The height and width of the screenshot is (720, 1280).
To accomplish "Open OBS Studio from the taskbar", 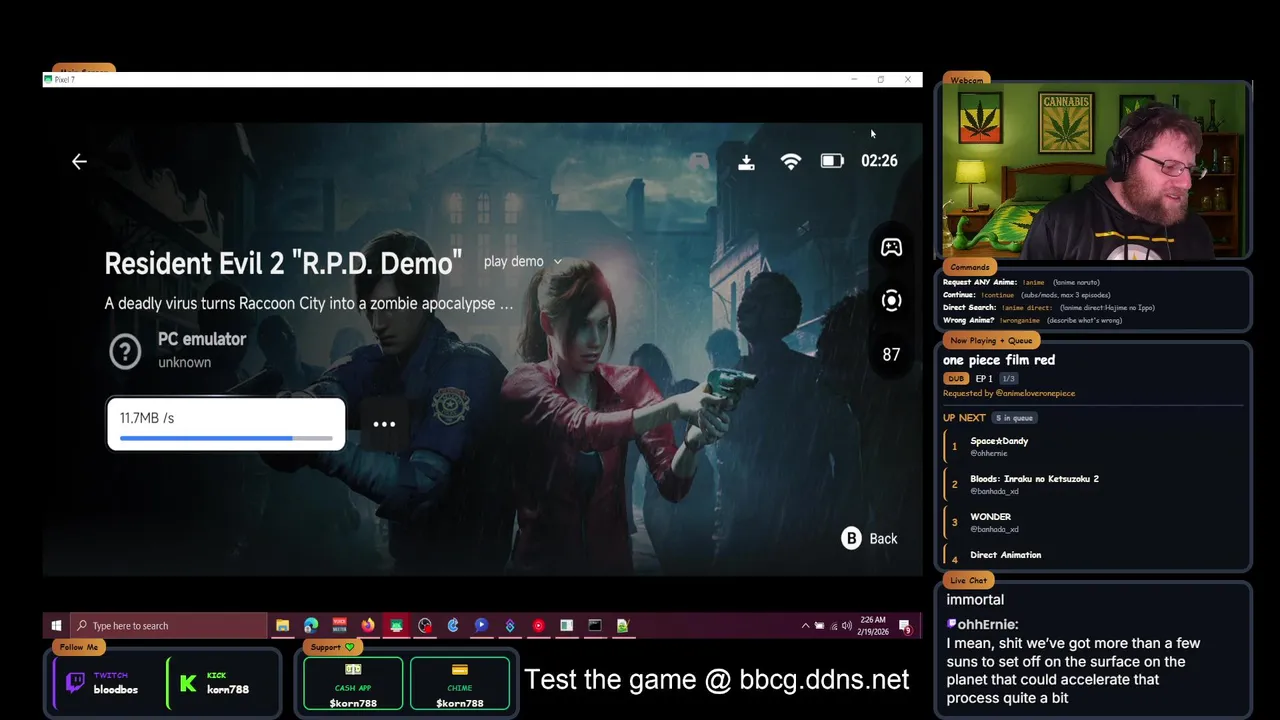I will (x=425, y=626).
